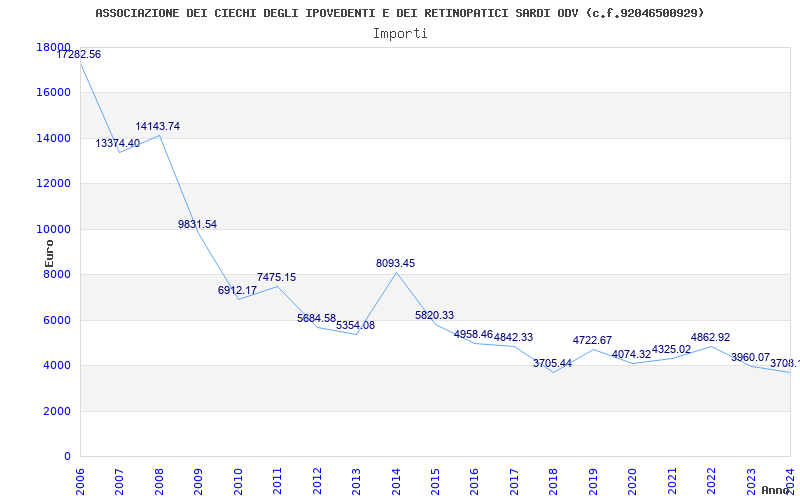Click the 0 y-axis tick label
The height and width of the screenshot is (500, 800).
68,457
